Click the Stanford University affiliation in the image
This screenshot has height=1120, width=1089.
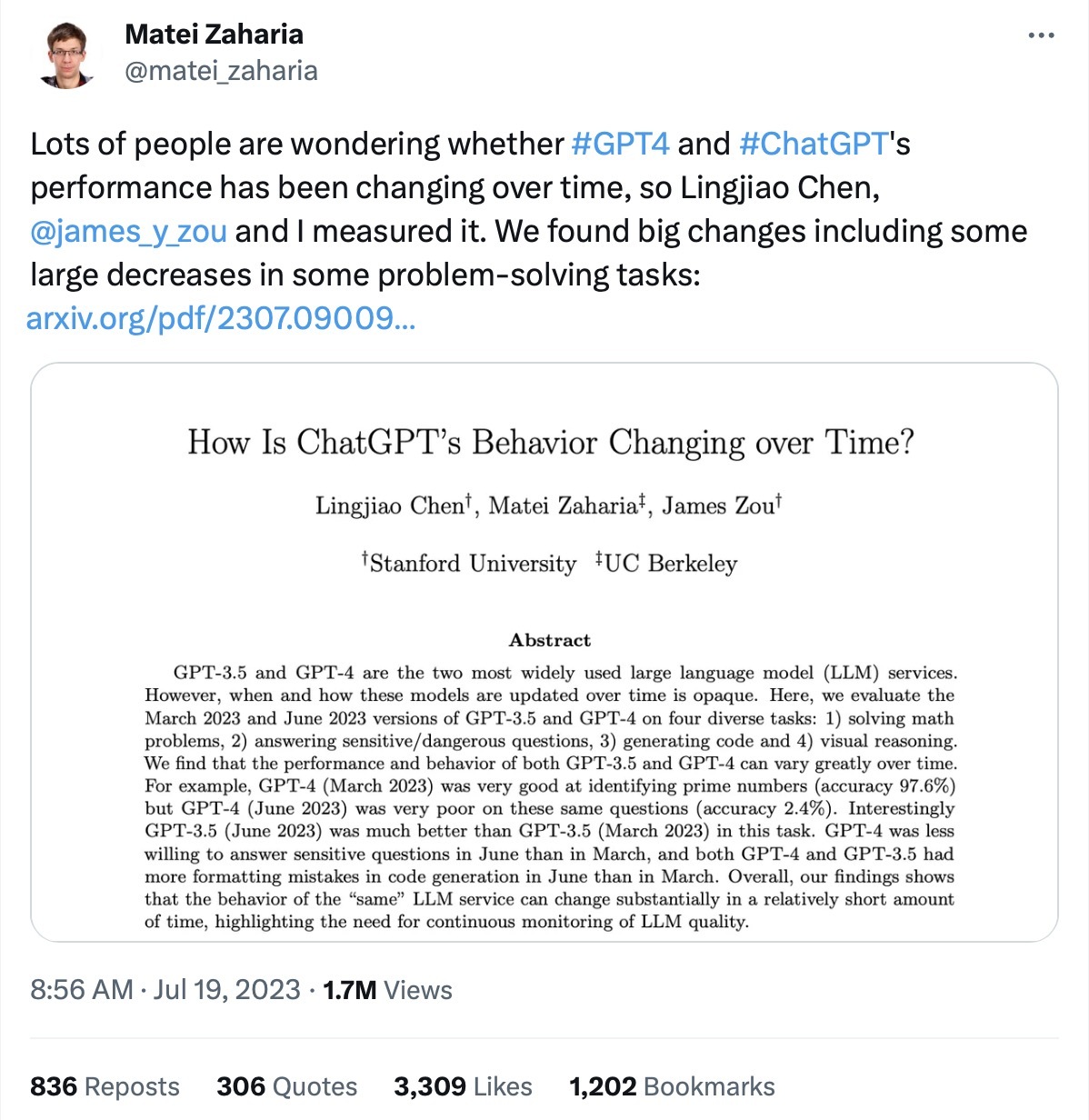tap(469, 564)
